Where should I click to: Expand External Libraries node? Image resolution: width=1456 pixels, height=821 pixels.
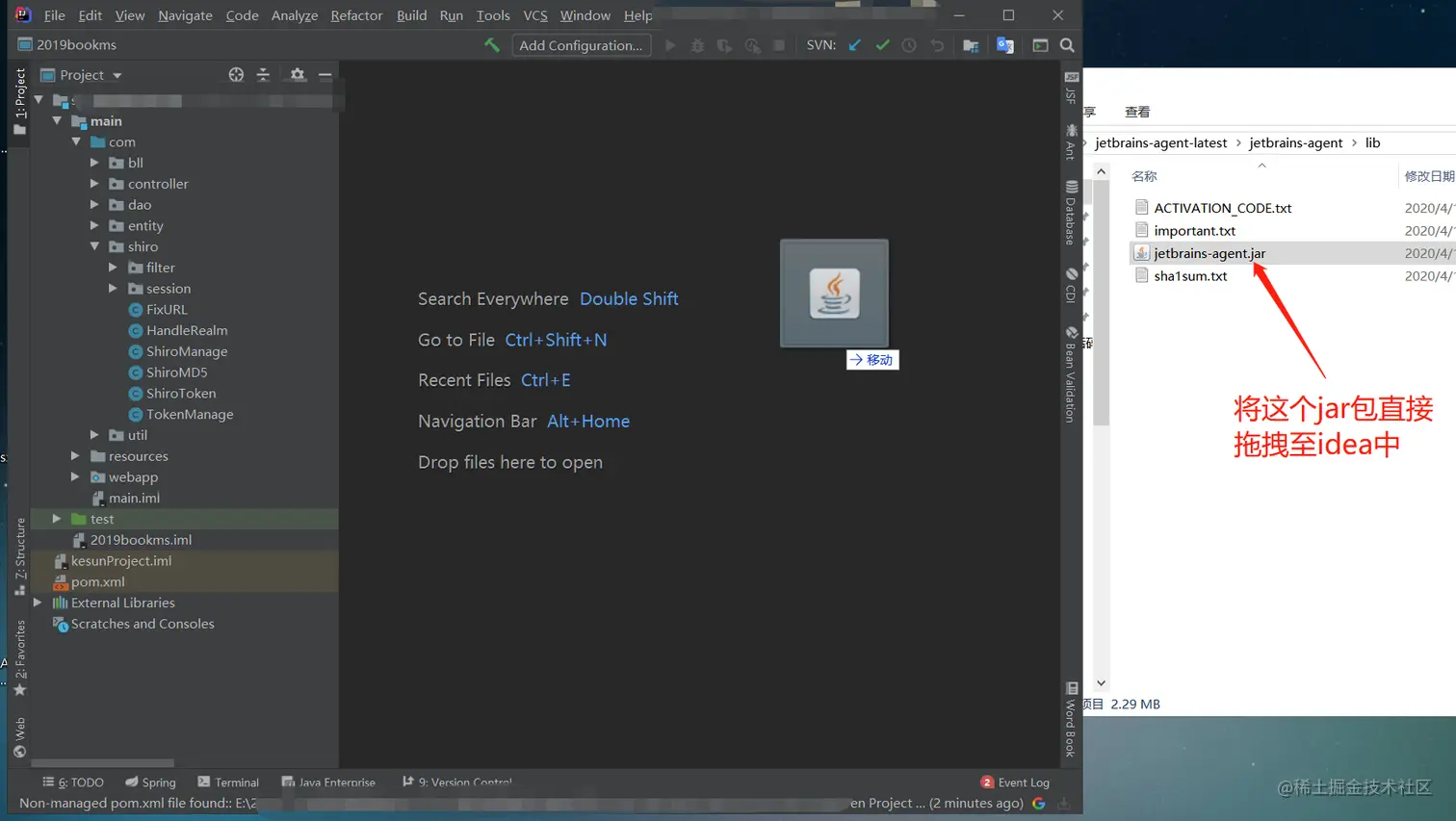pyautogui.click(x=38, y=603)
